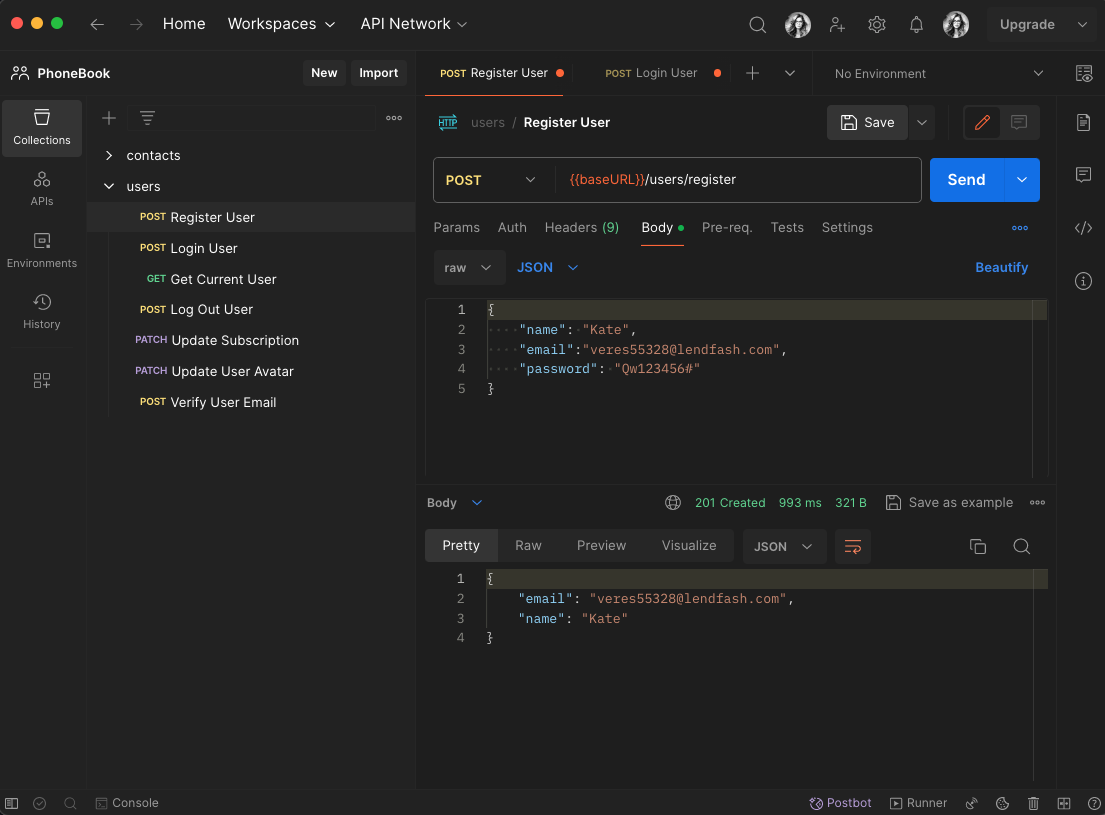
Task: Toggle sidebar via bottom-left panel icon
Action: pyautogui.click(x=11, y=803)
